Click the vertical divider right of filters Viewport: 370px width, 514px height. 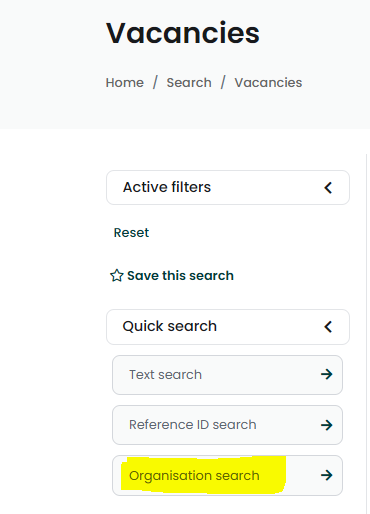366,333
